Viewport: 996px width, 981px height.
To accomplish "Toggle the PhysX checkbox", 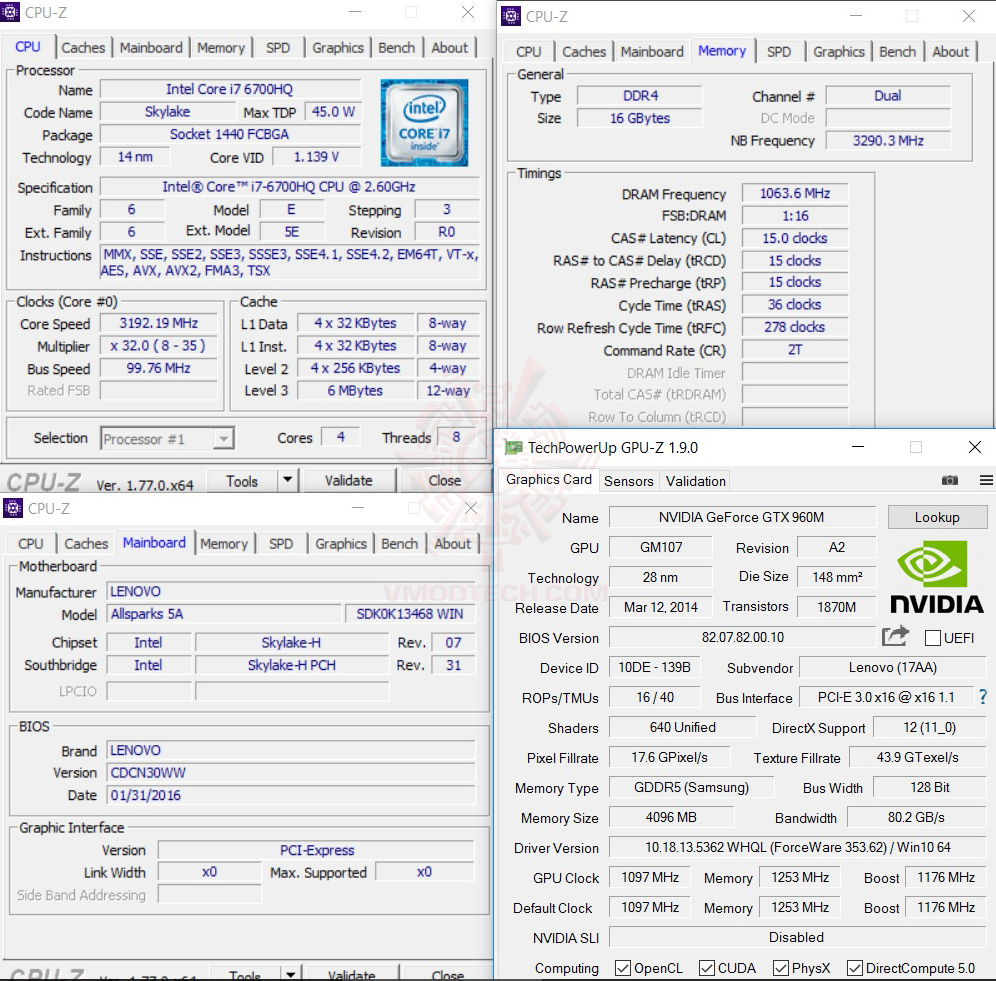I will click(x=779, y=967).
